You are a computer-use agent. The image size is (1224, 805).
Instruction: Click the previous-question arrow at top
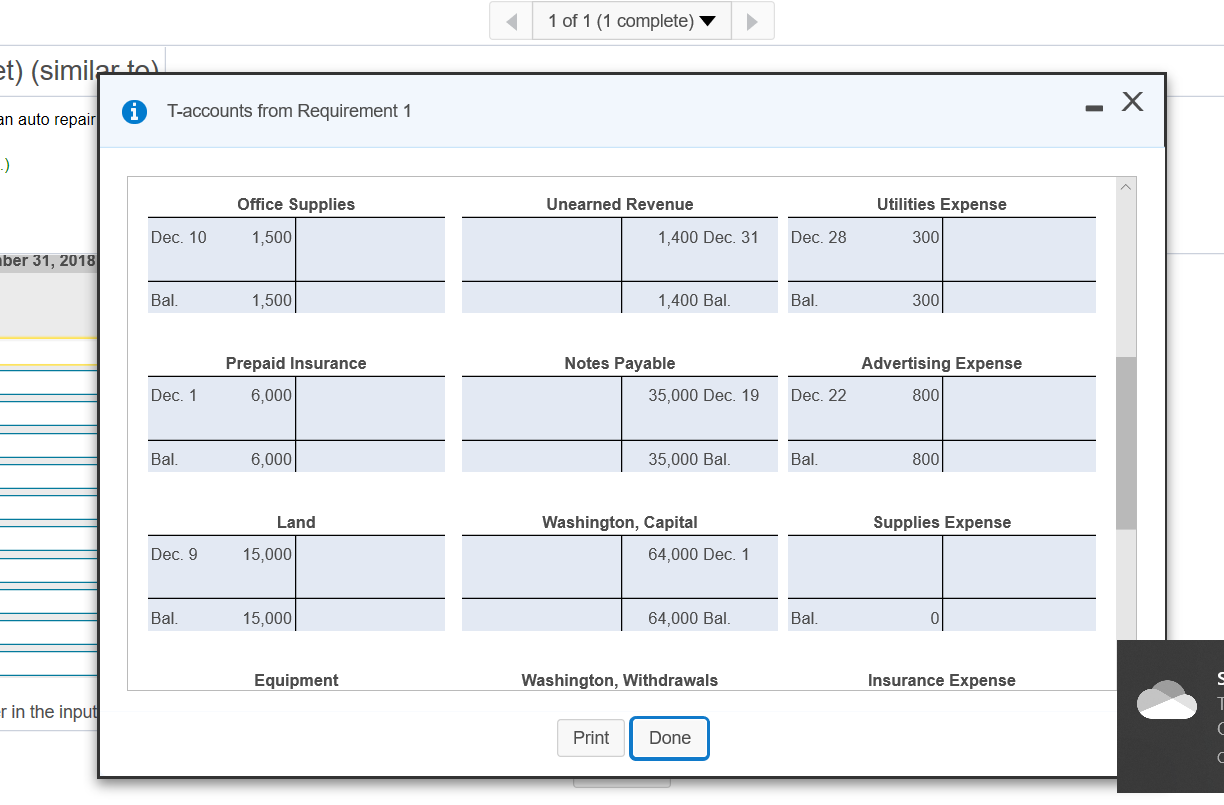(511, 20)
